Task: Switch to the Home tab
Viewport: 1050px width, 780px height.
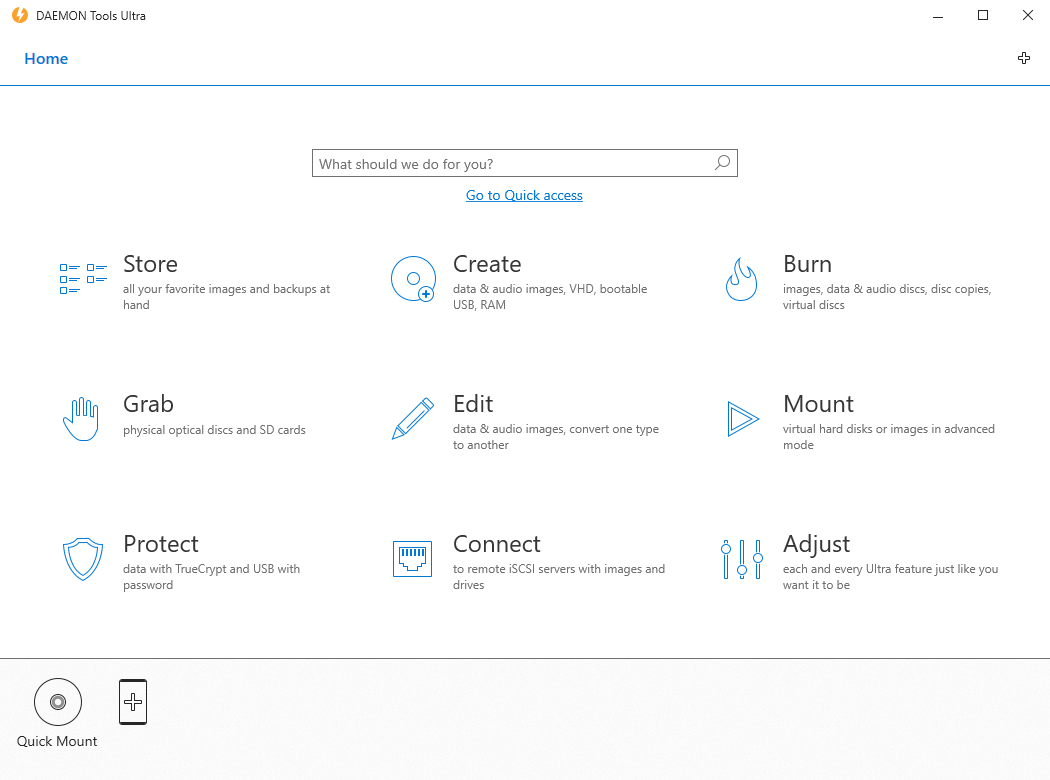Action: point(46,59)
